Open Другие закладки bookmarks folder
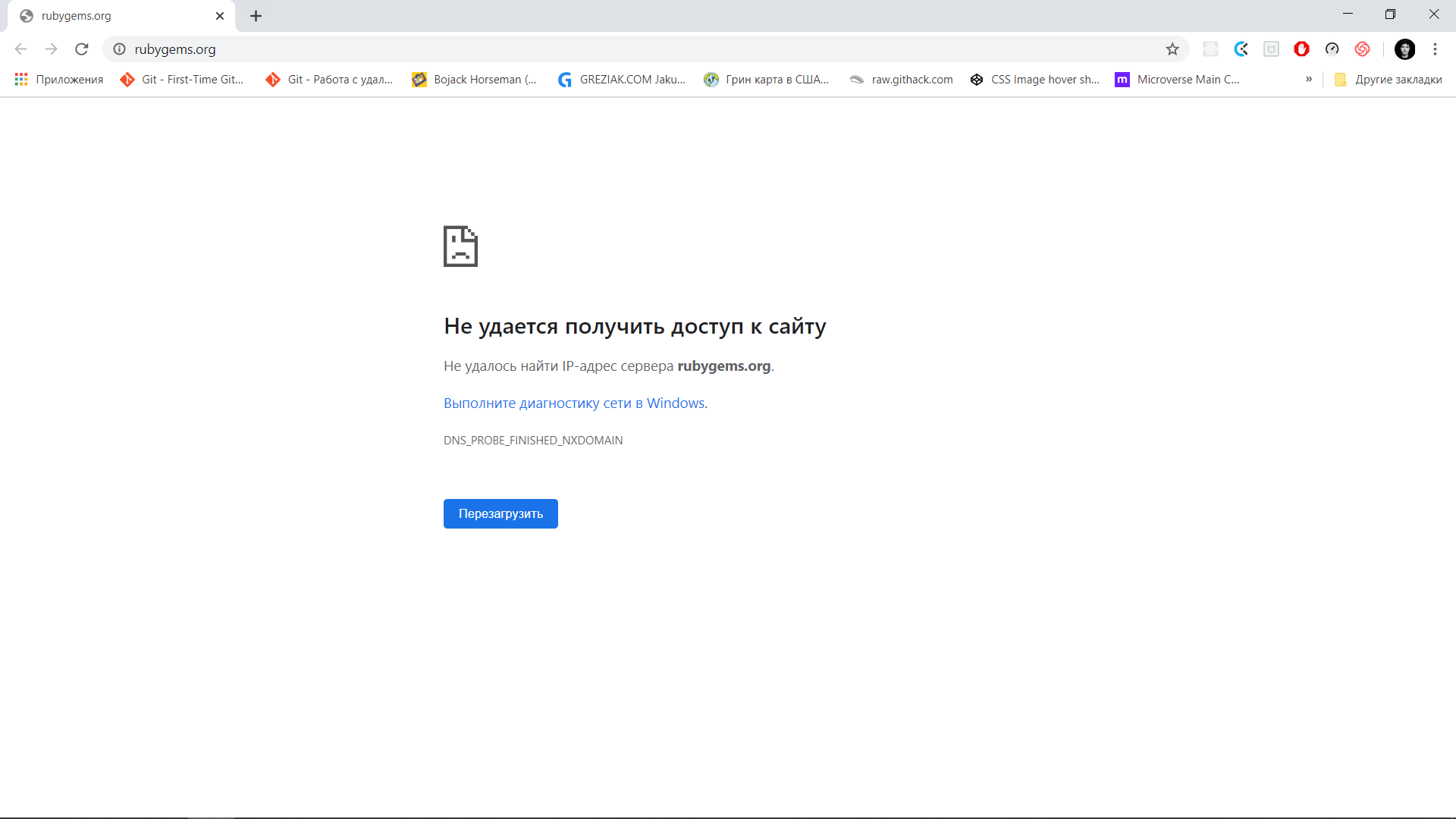 [x=1388, y=80]
